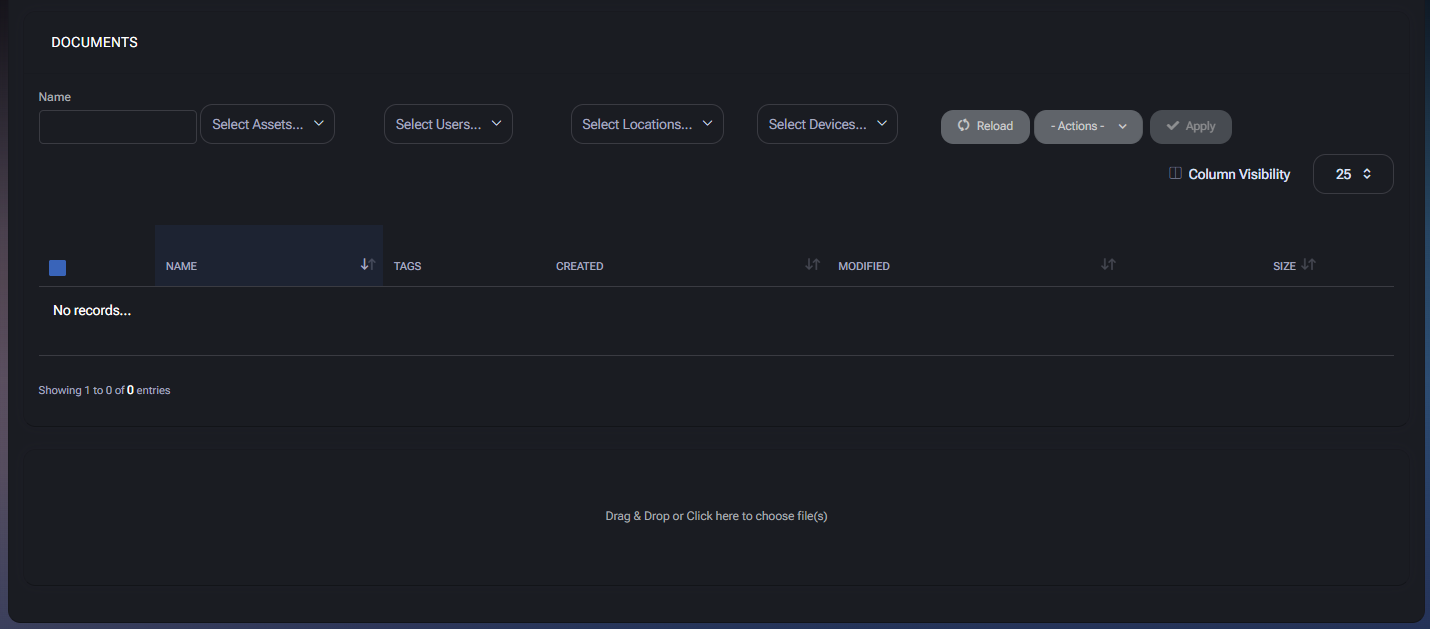Click the Column Visibility label text
This screenshot has width=1430, height=629.
click(1239, 174)
